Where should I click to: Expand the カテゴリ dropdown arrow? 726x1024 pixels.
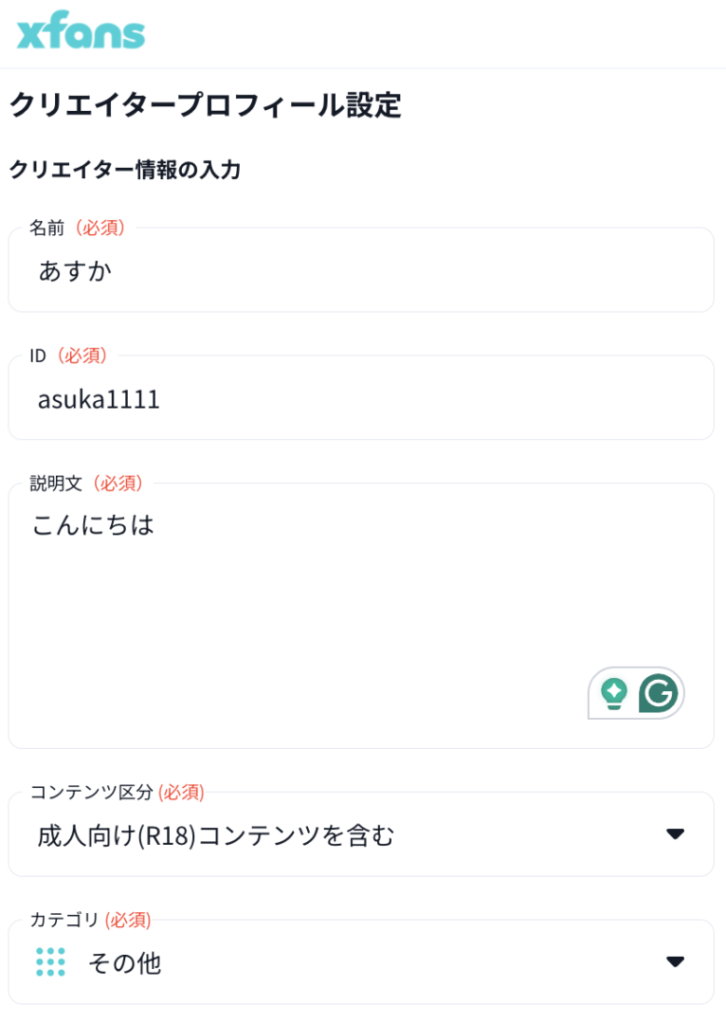pos(676,962)
